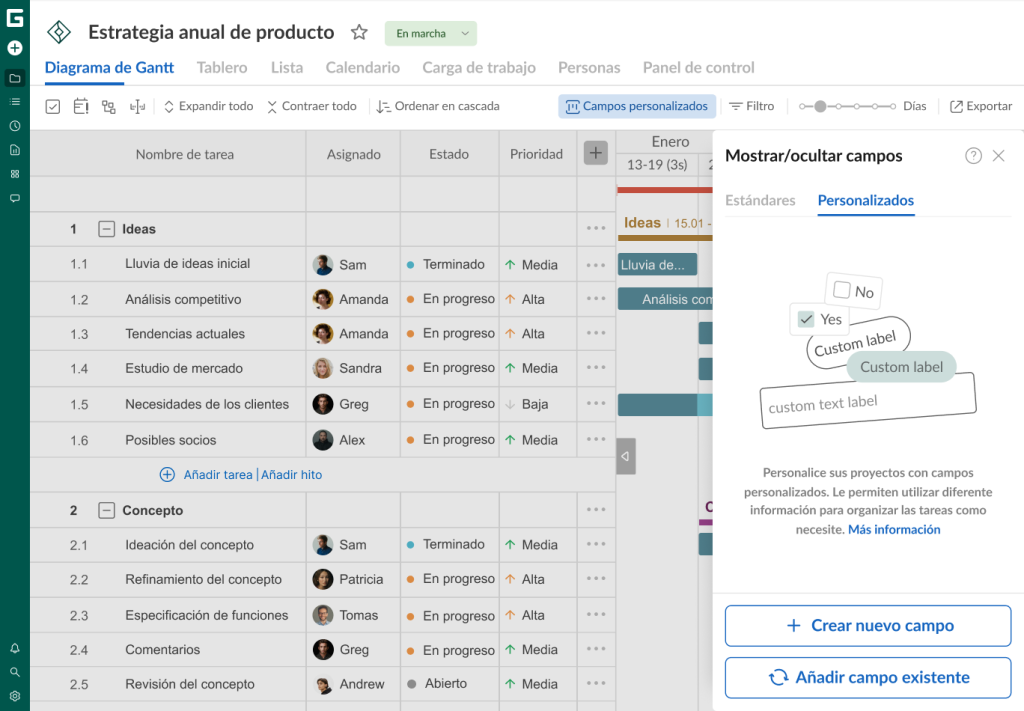Add a column with the plus icon

(596, 153)
